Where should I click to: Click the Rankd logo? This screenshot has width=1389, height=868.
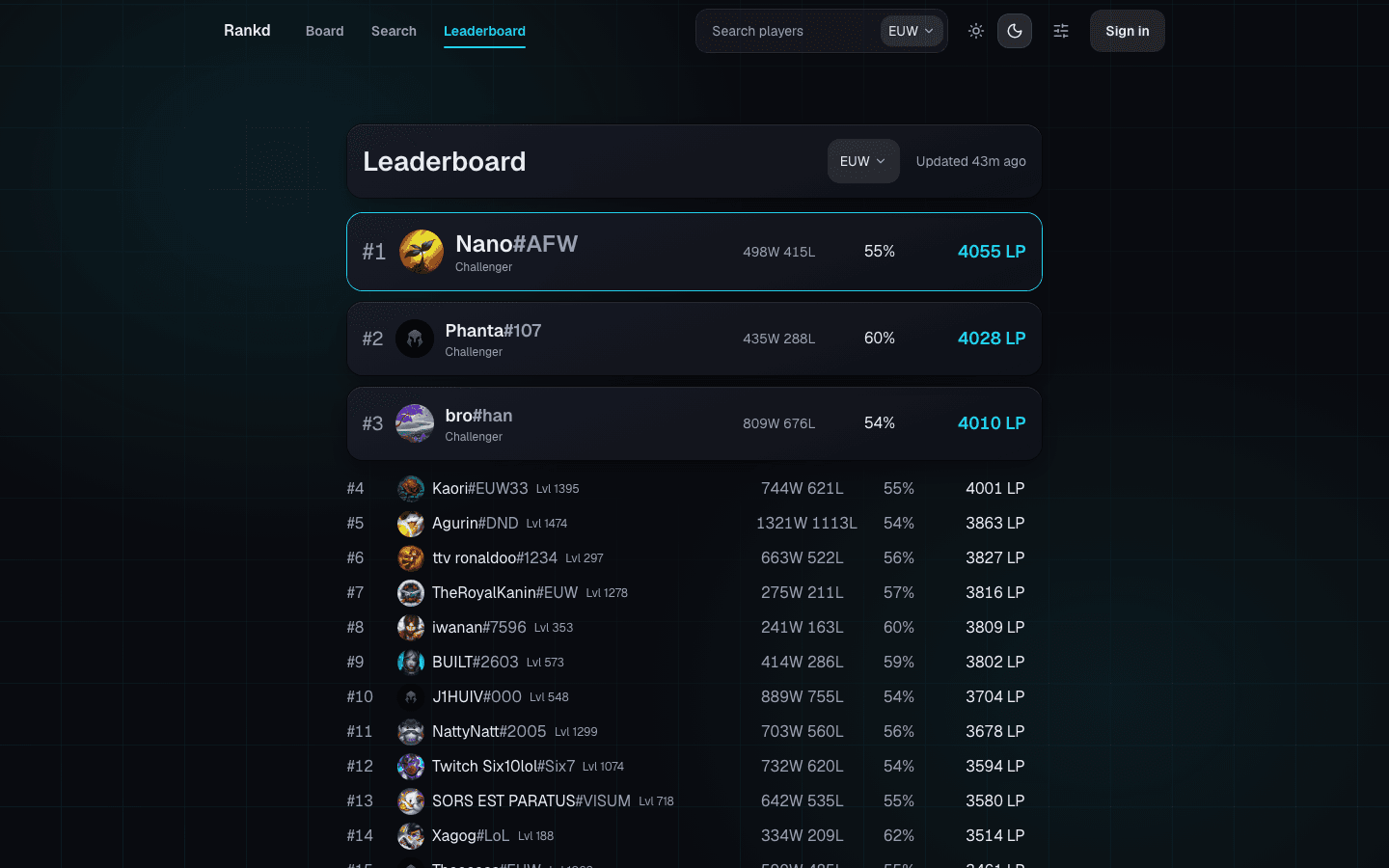tap(247, 31)
